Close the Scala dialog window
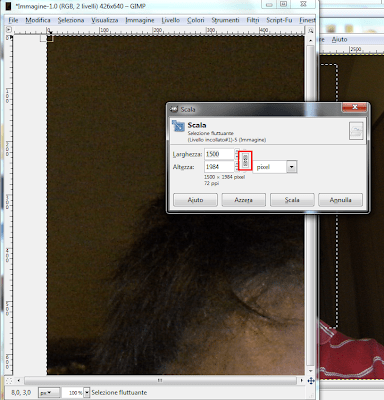Viewport: 384px width, 400px height. (x=354, y=107)
